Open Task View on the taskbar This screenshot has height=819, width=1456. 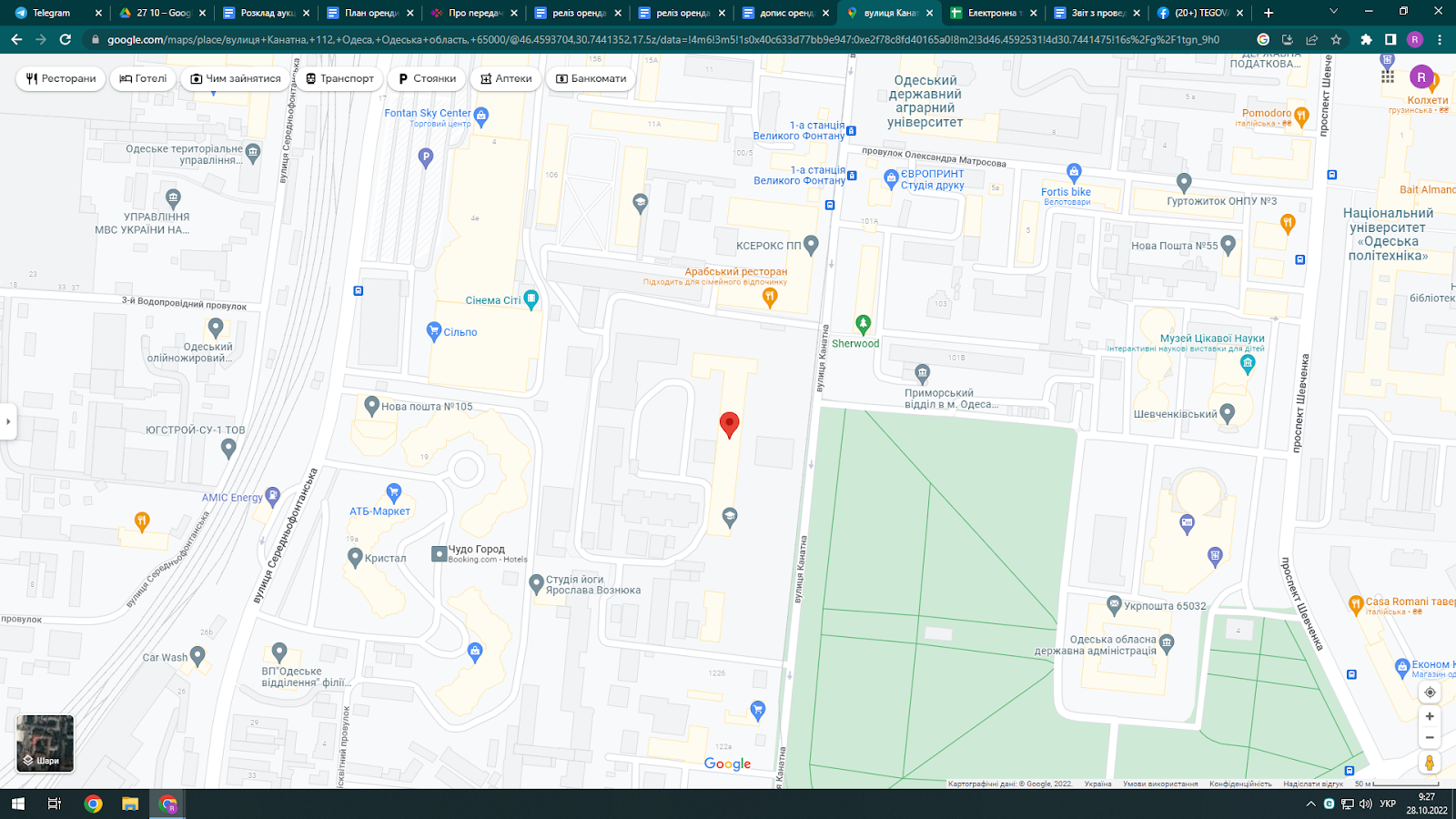click(x=55, y=804)
